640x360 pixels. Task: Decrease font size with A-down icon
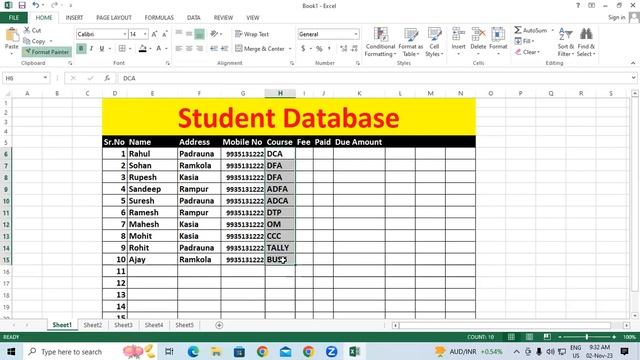click(165, 34)
